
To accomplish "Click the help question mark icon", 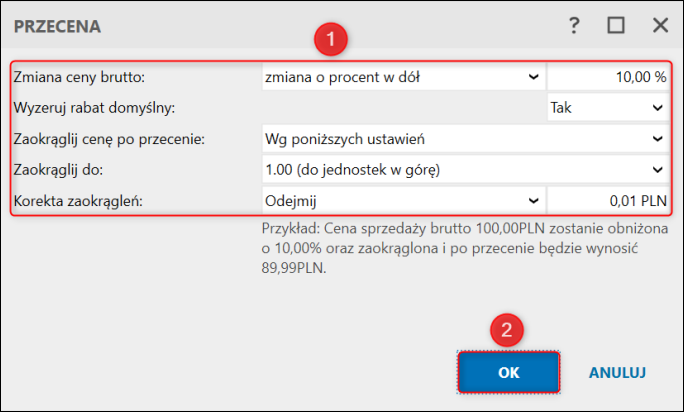I will pyautogui.click(x=574, y=26).
